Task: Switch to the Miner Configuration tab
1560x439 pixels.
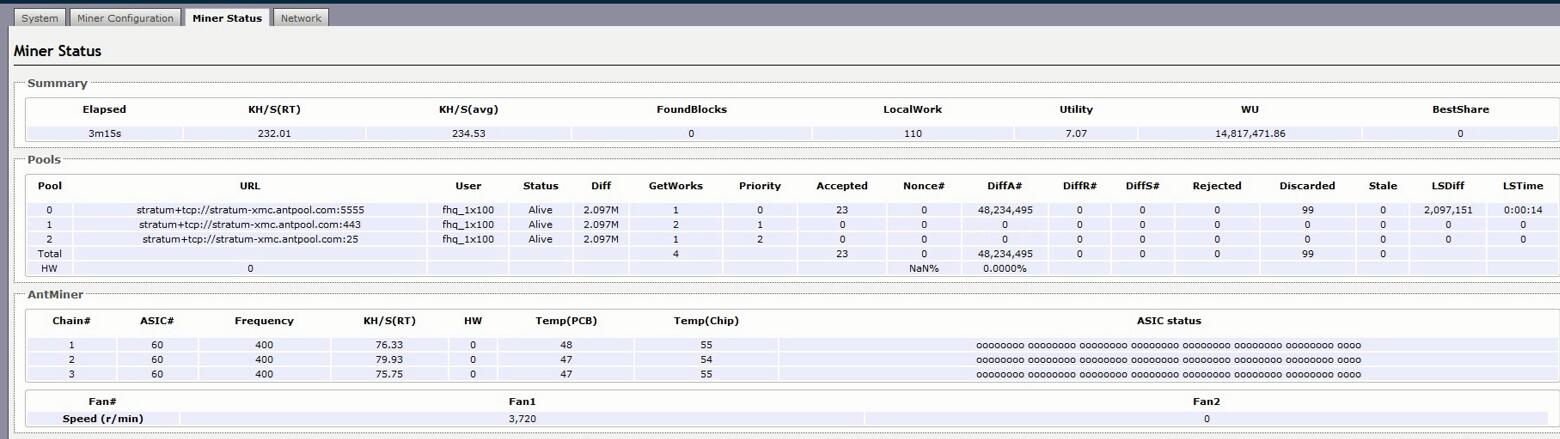Action: tap(126, 18)
